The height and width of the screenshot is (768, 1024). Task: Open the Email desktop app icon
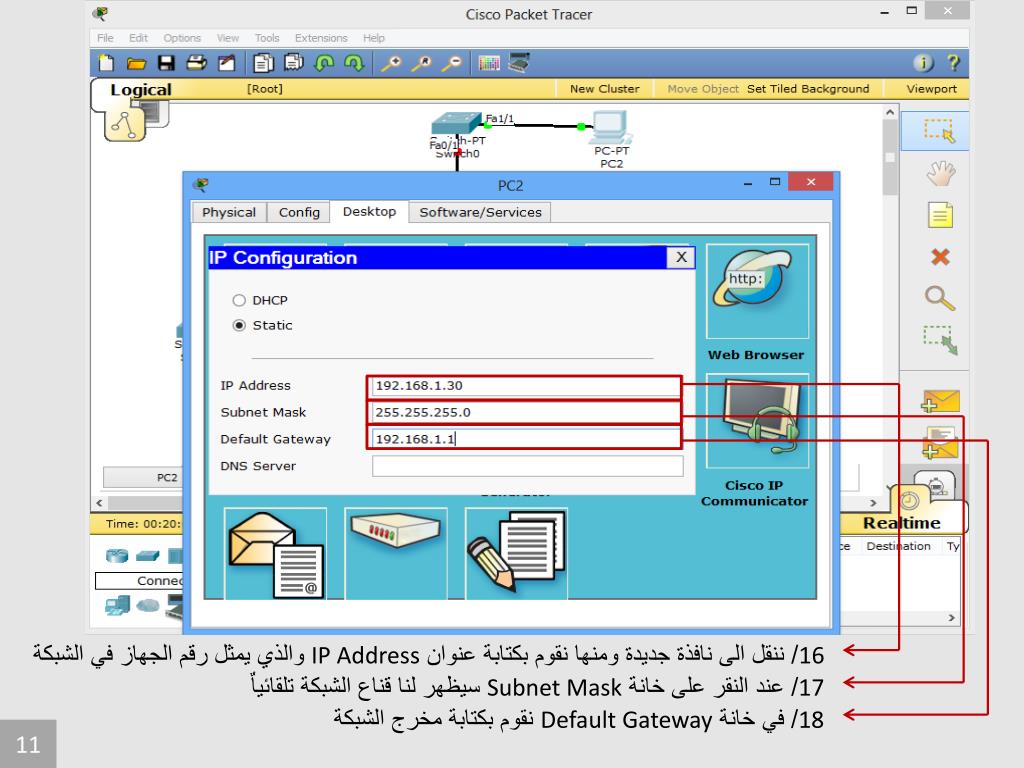pos(275,553)
